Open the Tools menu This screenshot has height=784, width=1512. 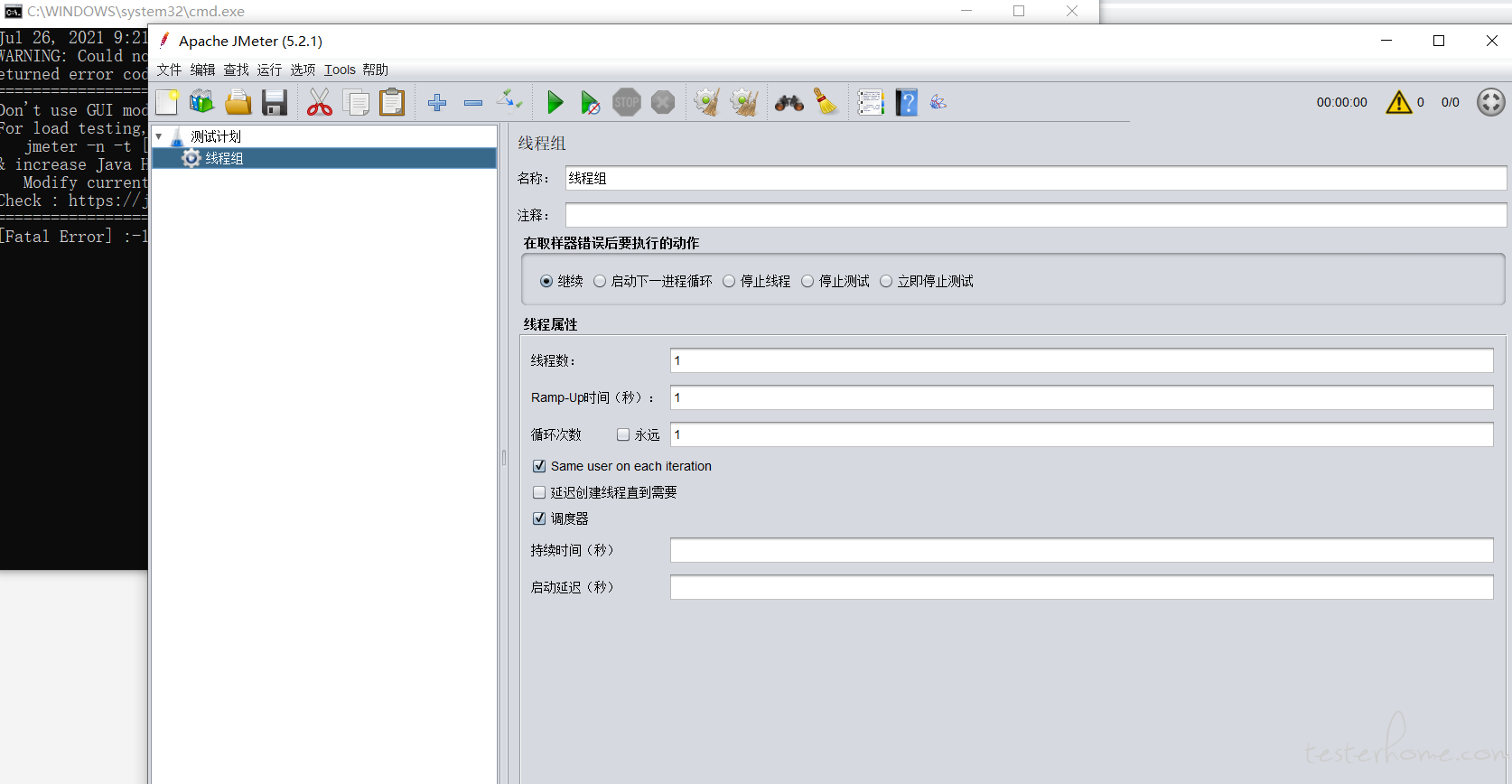pos(340,70)
